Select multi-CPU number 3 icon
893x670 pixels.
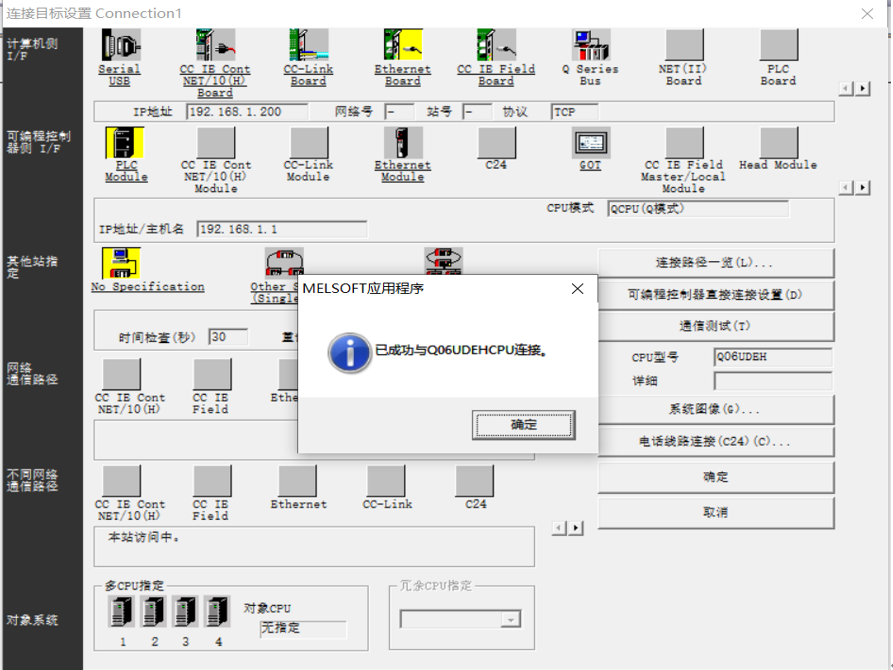tap(185, 611)
